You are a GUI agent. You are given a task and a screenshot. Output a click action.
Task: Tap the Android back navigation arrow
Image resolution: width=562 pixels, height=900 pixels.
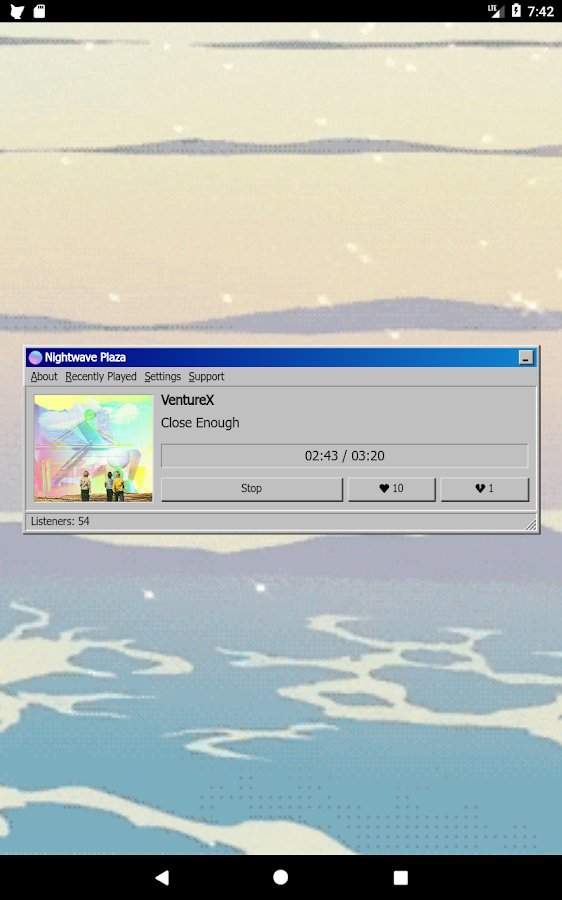[x=162, y=877]
